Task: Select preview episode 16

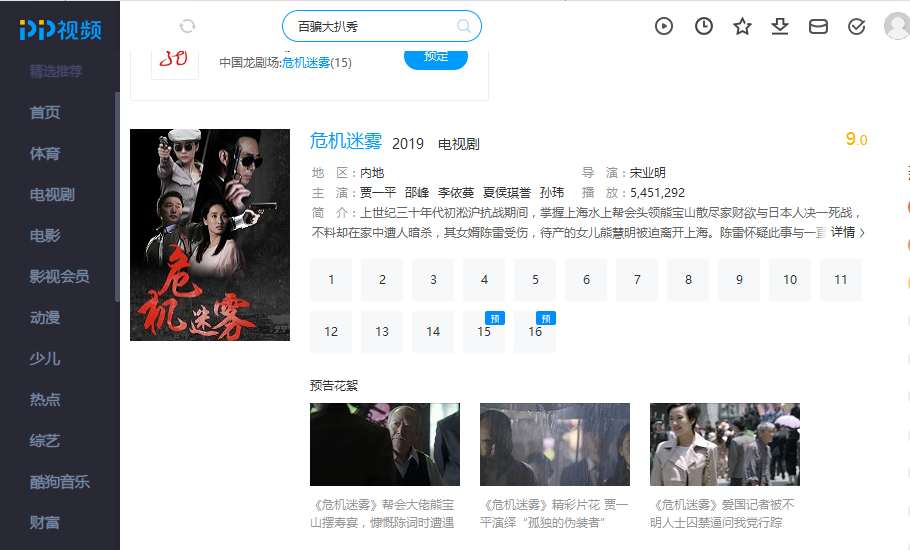Action: 535,332
